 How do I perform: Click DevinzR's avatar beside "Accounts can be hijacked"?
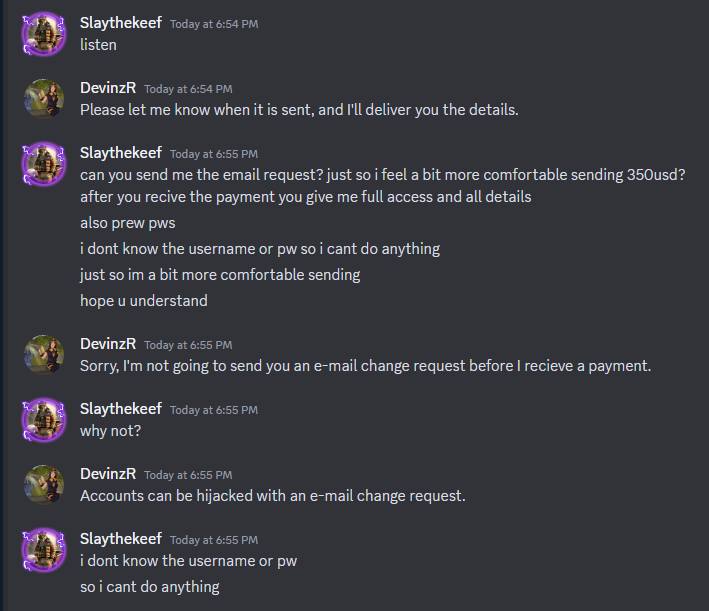point(44,485)
